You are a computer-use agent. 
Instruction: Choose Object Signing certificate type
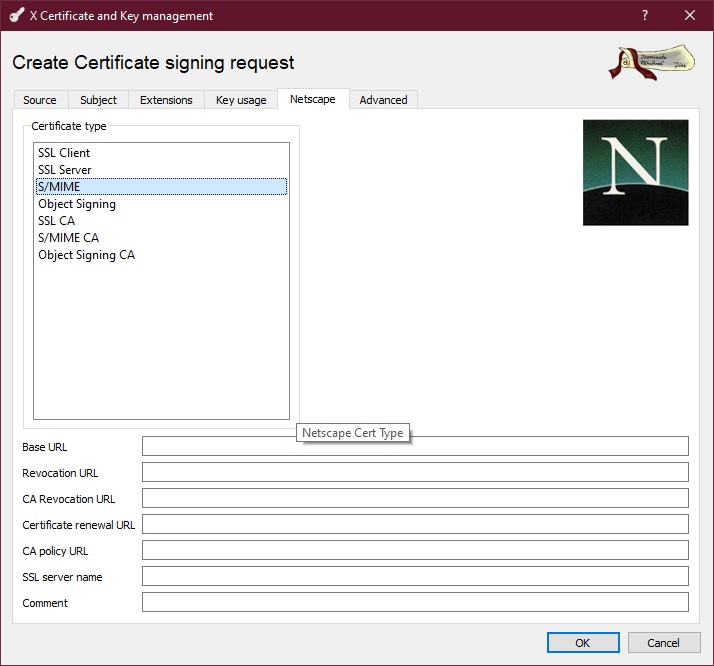pyautogui.click(x=77, y=204)
